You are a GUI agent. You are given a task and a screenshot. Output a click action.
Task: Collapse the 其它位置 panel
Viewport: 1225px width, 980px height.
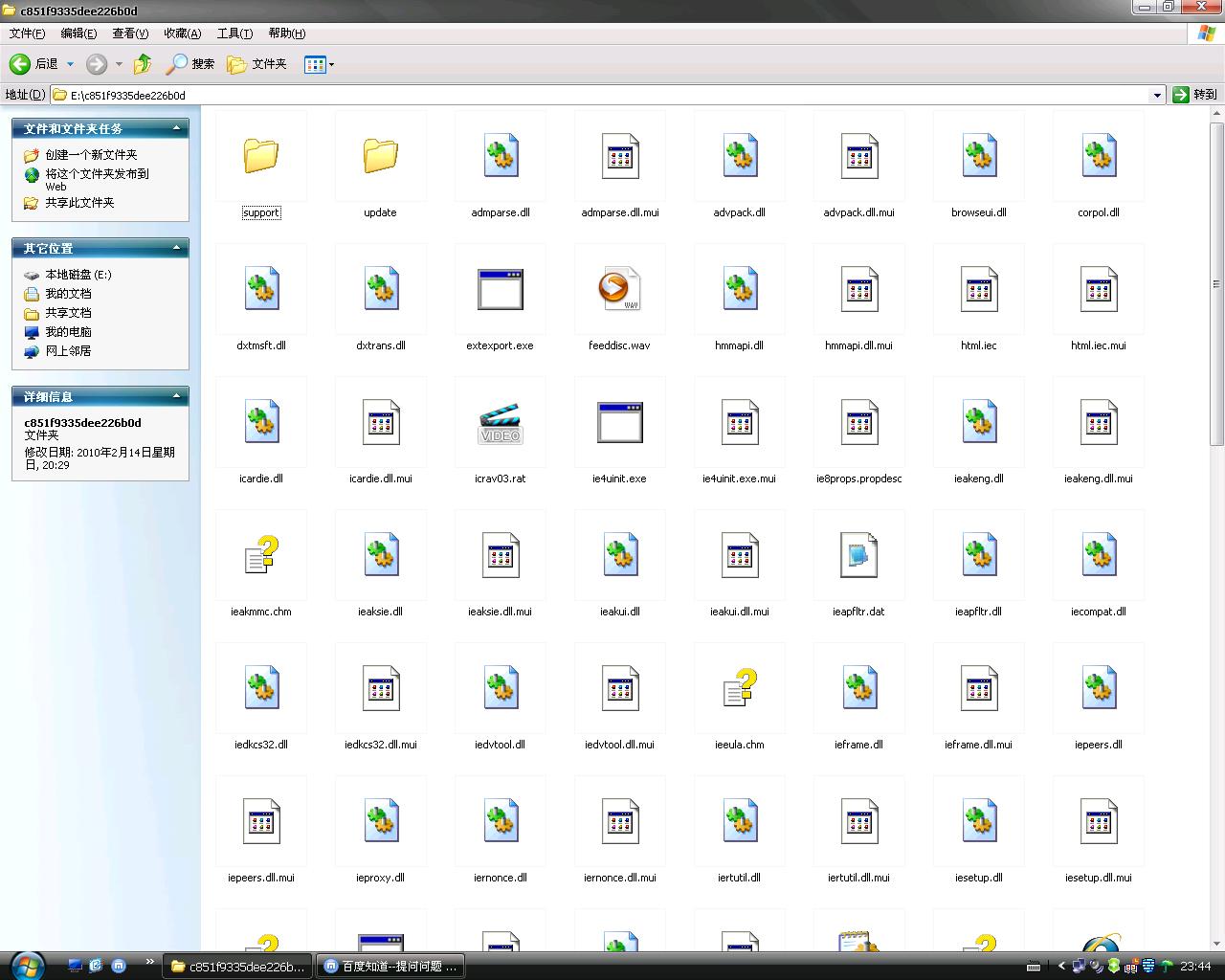[176, 248]
